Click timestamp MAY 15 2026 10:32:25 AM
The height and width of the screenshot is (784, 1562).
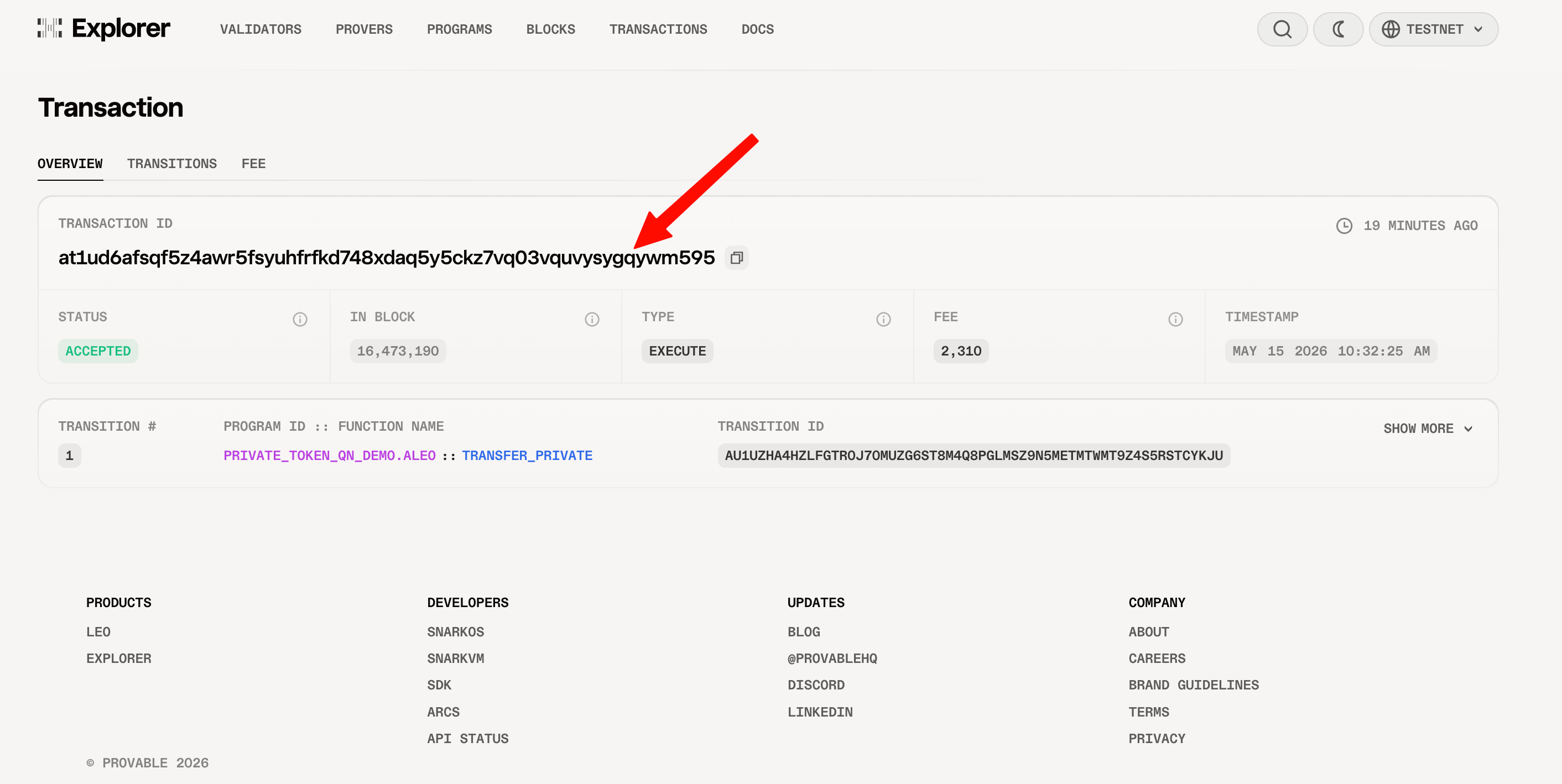(x=1331, y=351)
